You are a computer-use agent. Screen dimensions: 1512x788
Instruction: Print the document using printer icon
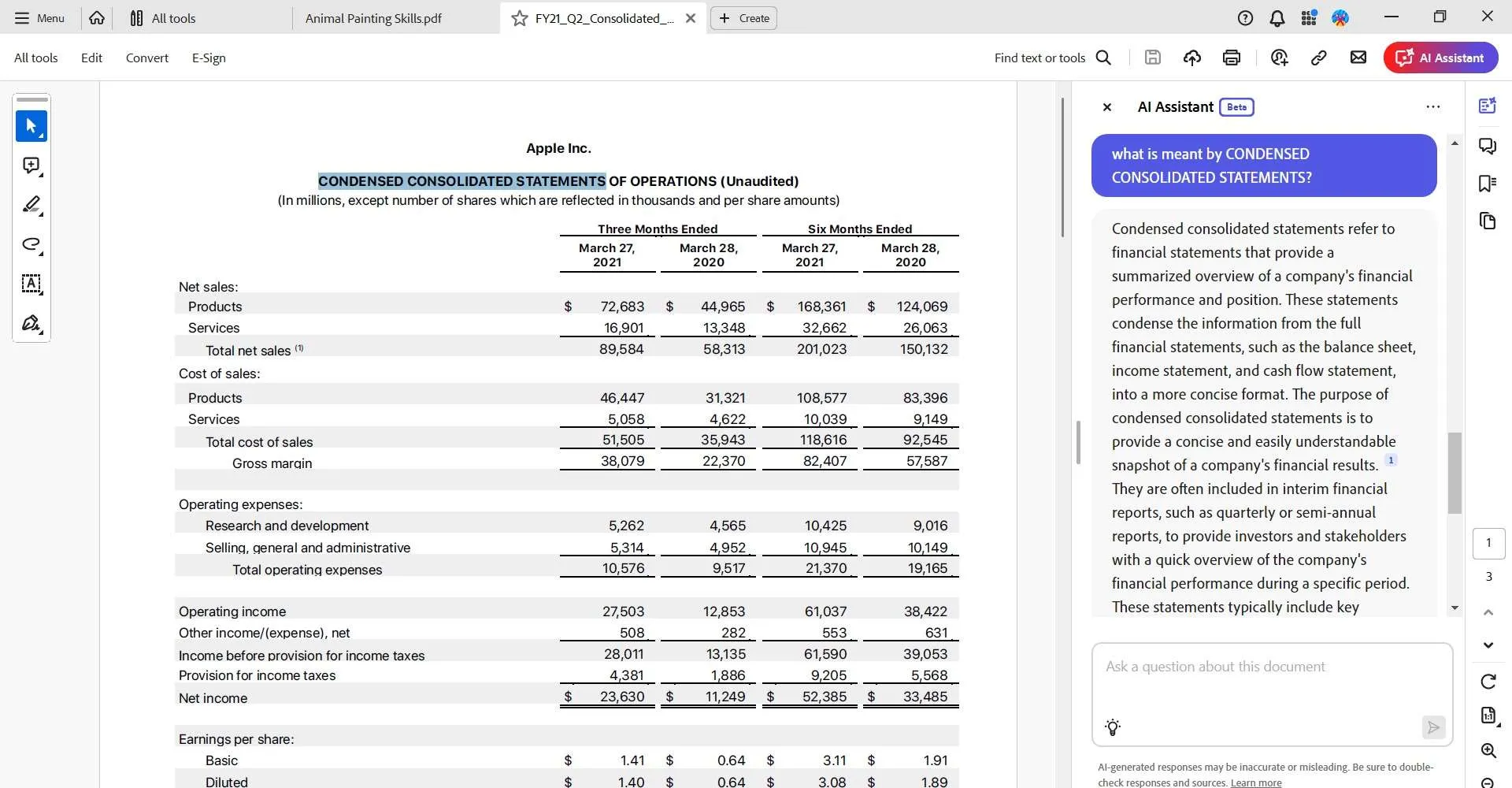1232,58
